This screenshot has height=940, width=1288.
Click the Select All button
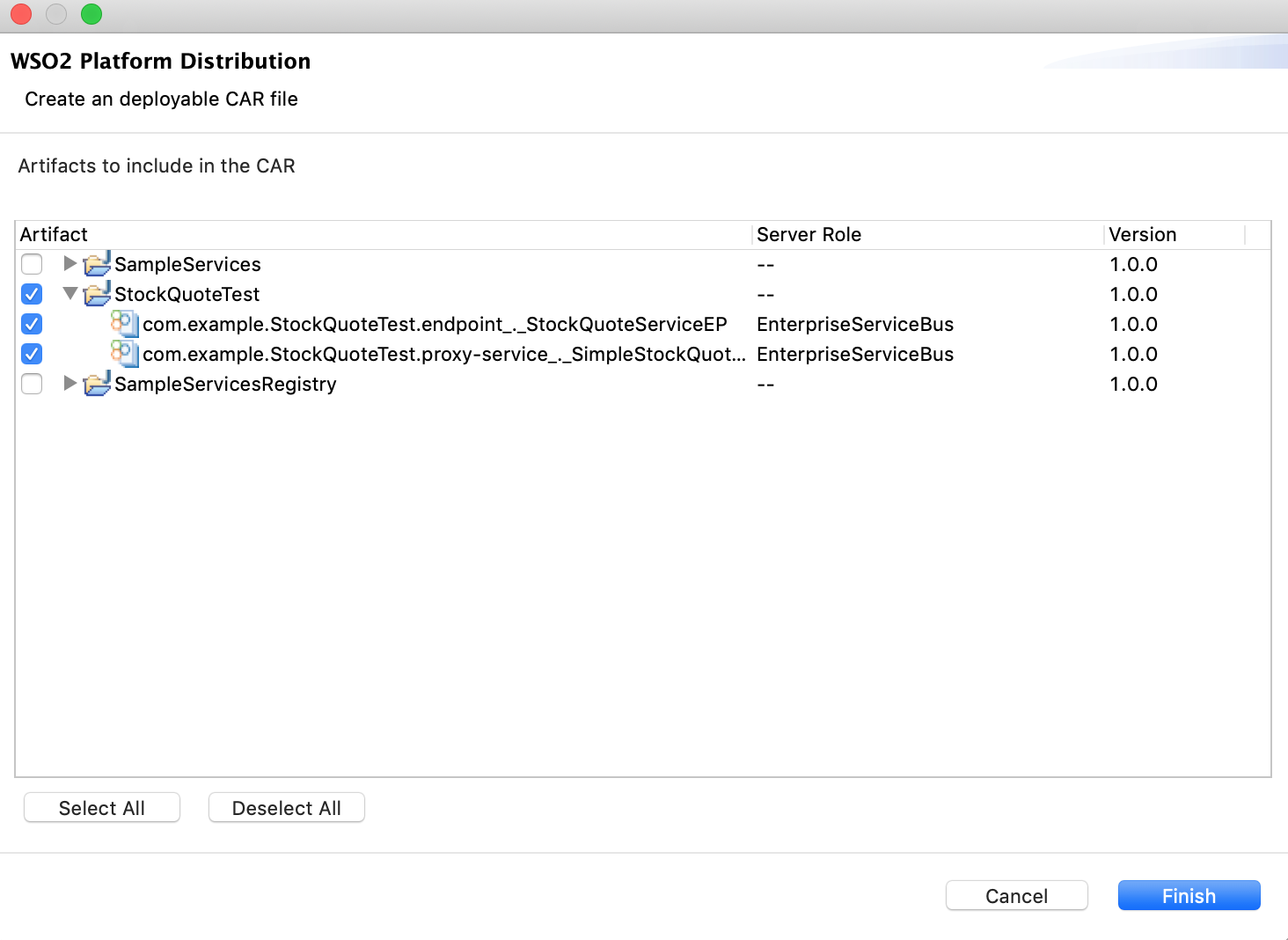[x=102, y=808]
